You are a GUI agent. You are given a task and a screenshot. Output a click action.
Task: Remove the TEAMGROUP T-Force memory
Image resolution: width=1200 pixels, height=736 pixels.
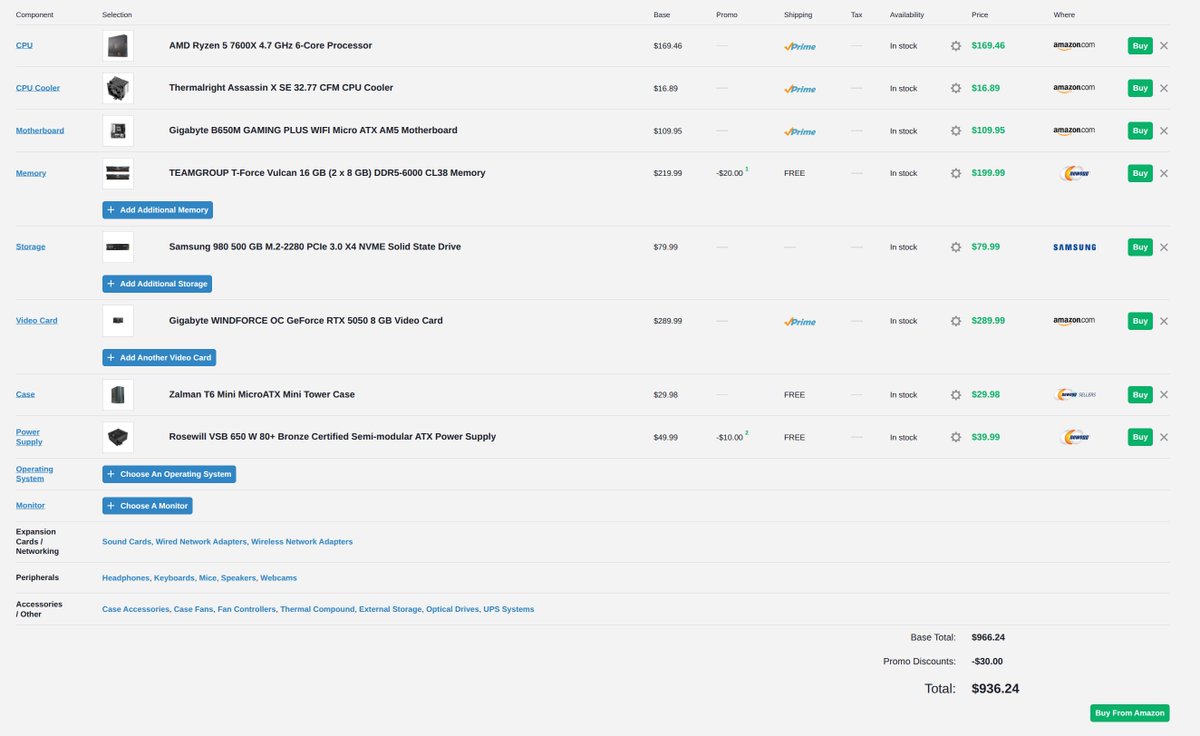click(x=1163, y=173)
